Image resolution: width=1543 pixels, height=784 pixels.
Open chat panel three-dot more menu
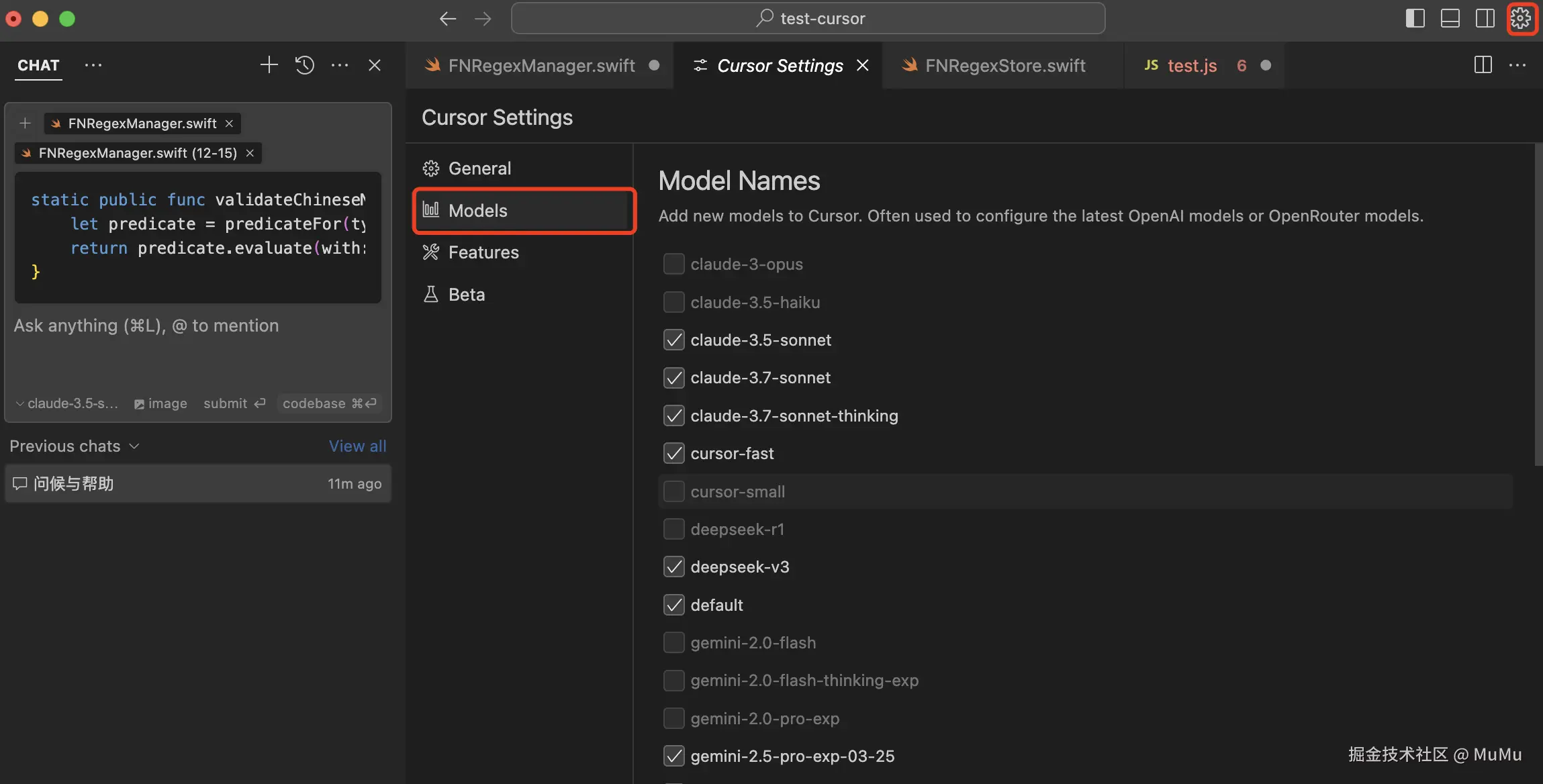(x=340, y=65)
